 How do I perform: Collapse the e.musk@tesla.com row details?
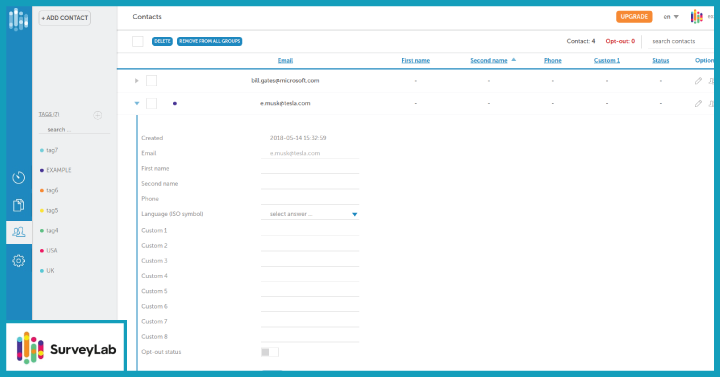(x=137, y=103)
